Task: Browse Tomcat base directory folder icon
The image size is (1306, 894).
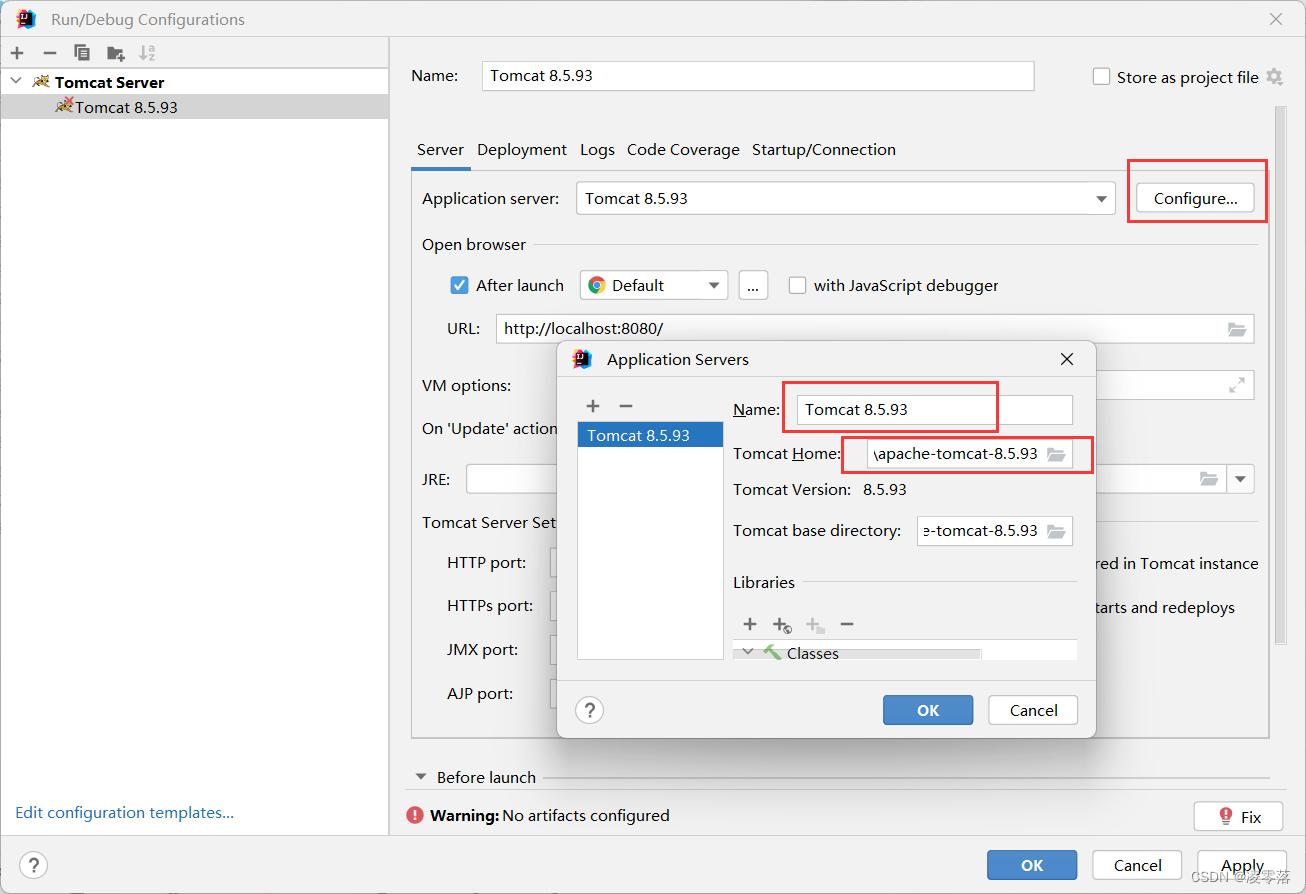Action: [x=1056, y=531]
